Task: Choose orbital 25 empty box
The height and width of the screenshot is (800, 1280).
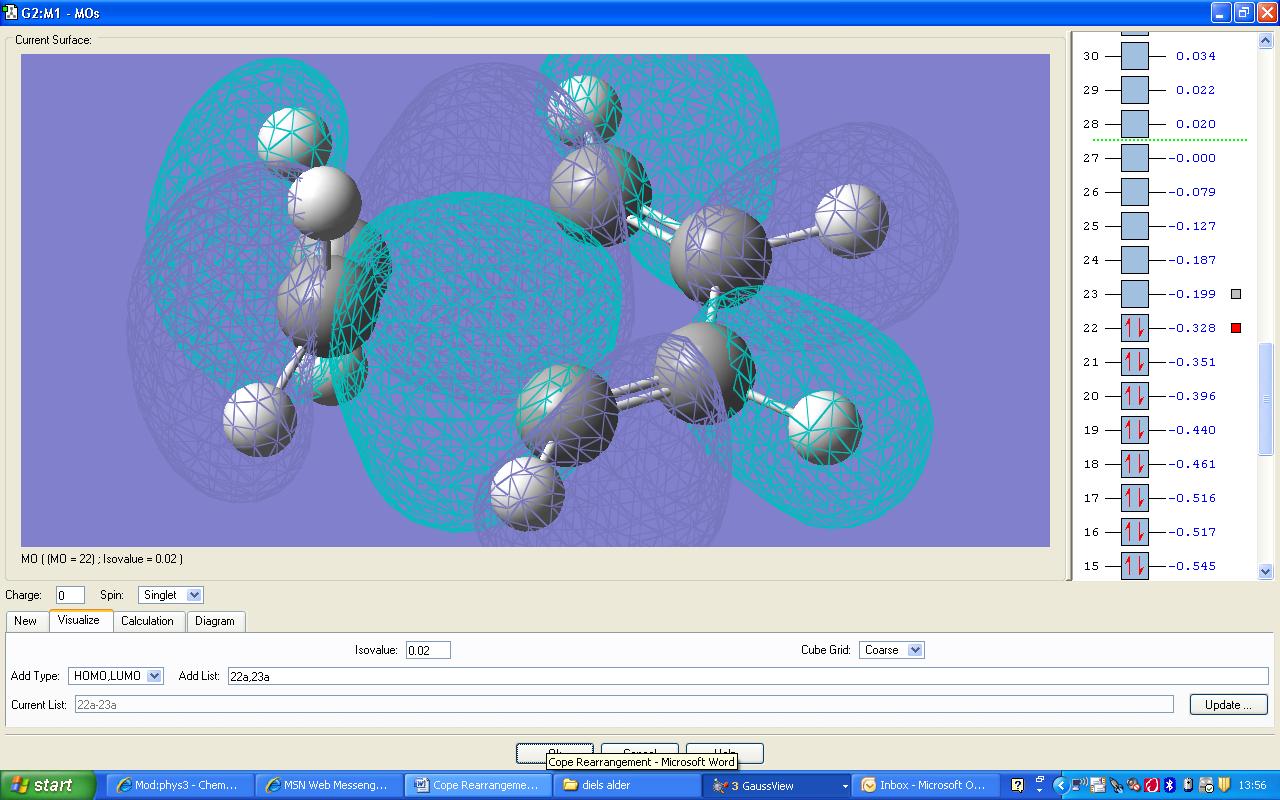Action: click(1134, 226)
